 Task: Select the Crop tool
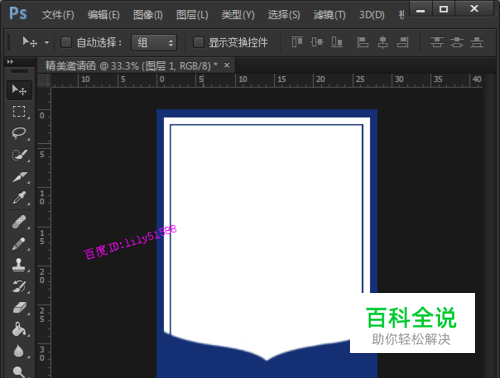pos(19,176)
